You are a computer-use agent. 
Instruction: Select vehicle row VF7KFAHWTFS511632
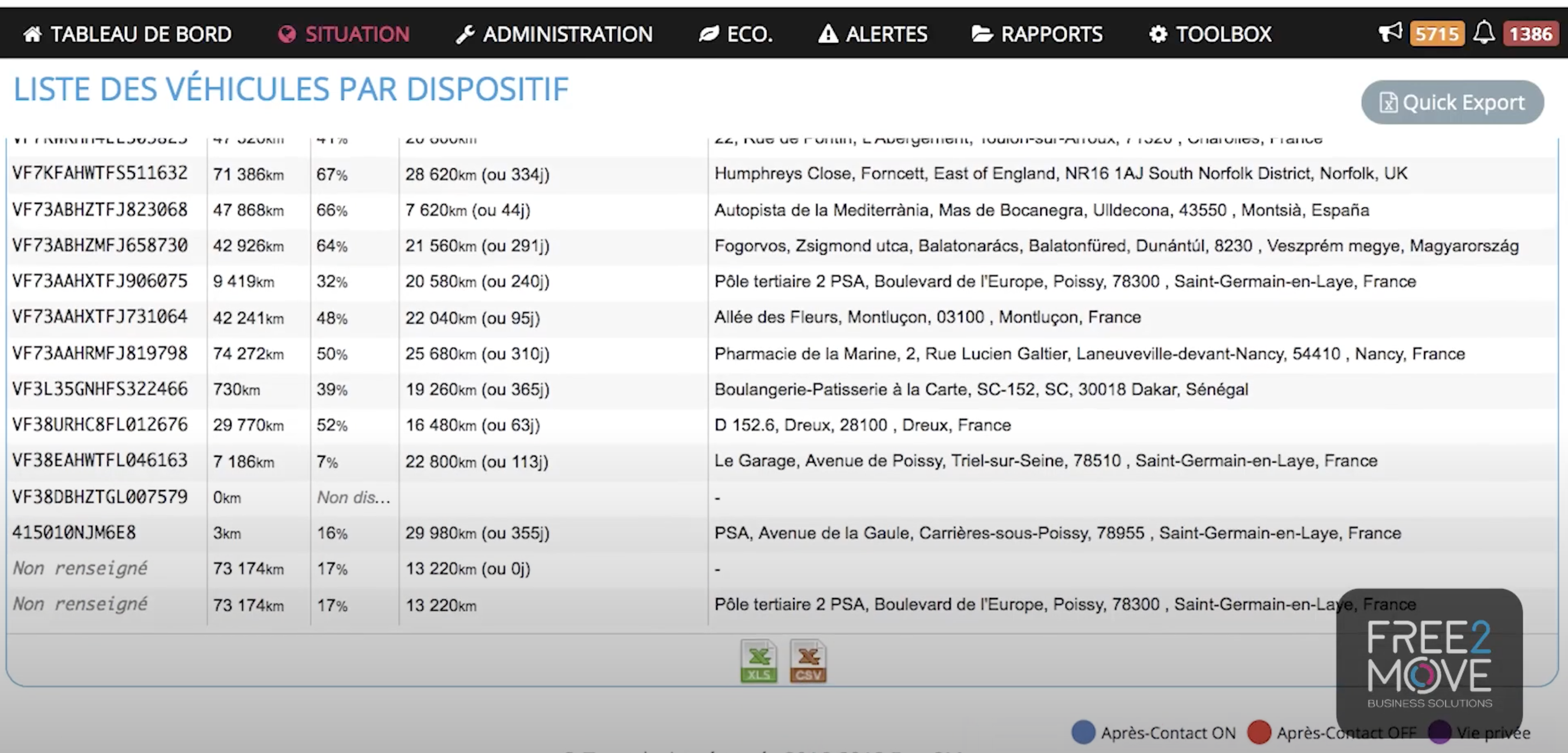point(100,174)
